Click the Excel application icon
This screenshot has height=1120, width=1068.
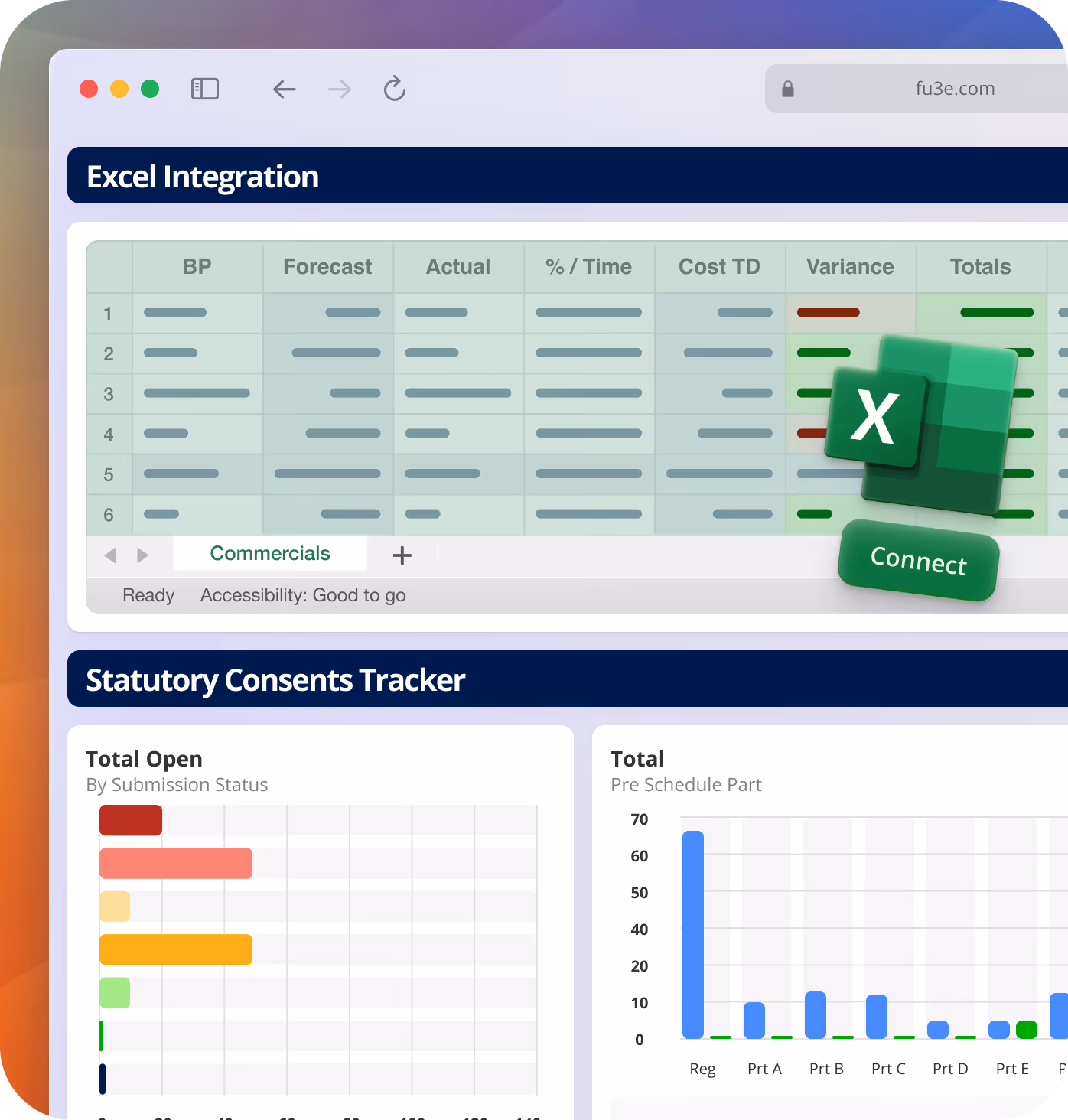[x=918, y=421]
